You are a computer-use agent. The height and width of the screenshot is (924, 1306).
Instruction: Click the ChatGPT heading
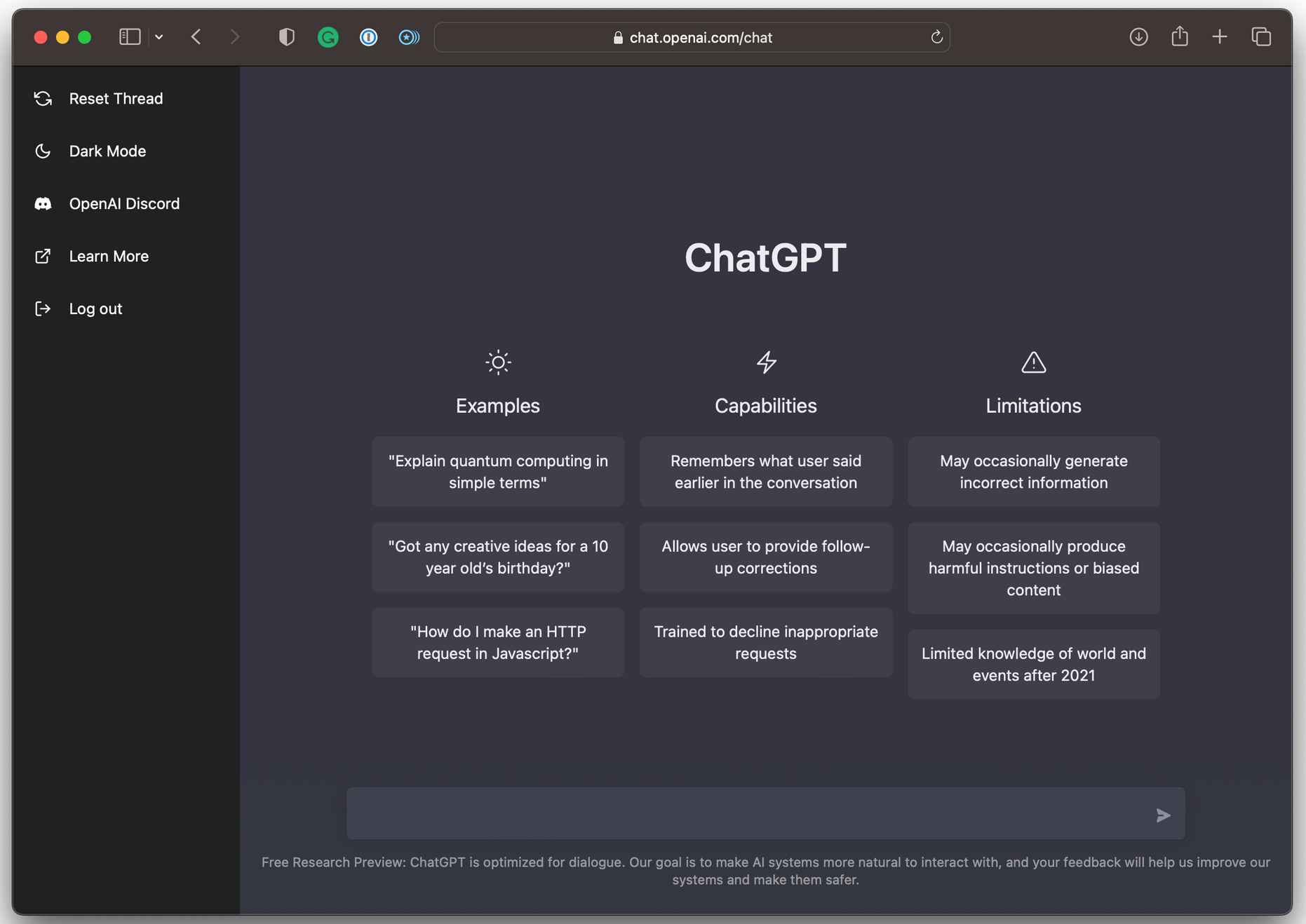pos(765,258)
